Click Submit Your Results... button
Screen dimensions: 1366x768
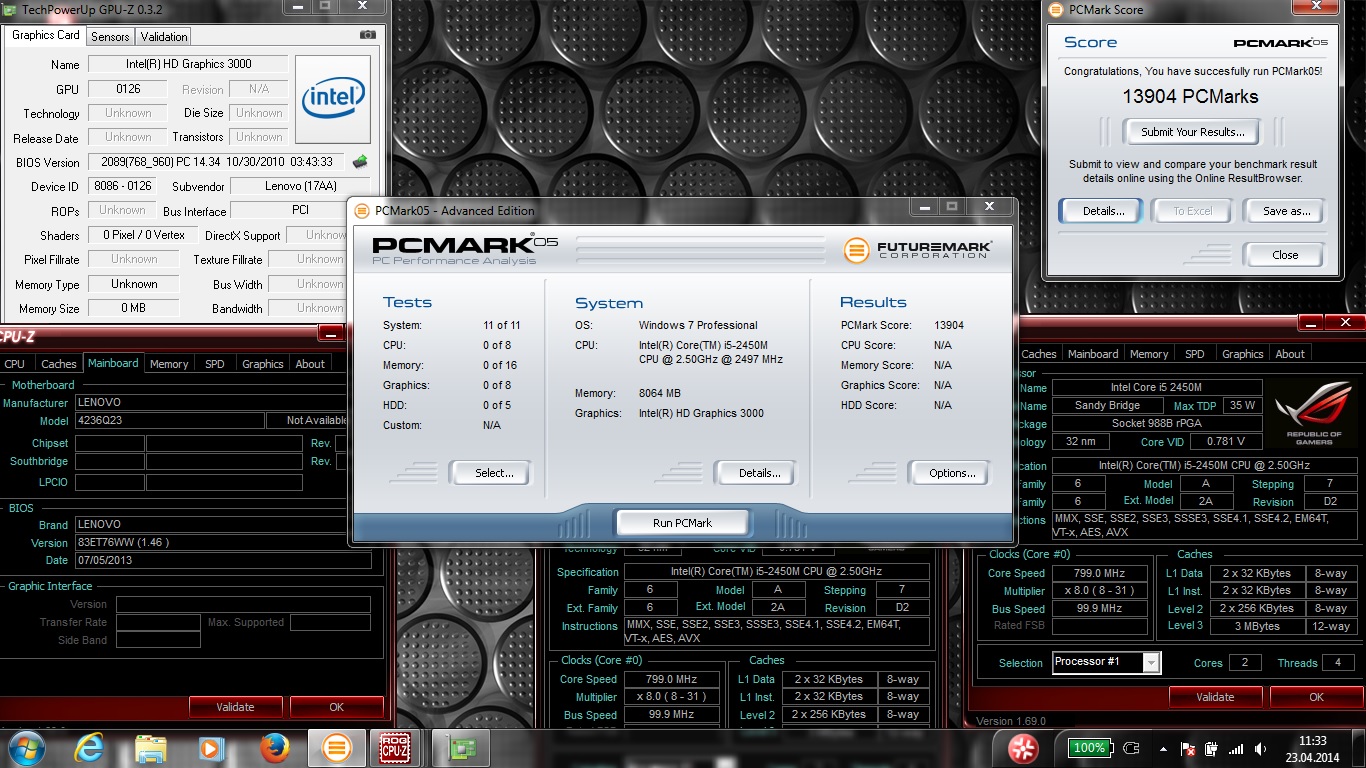coord(1192,132)
